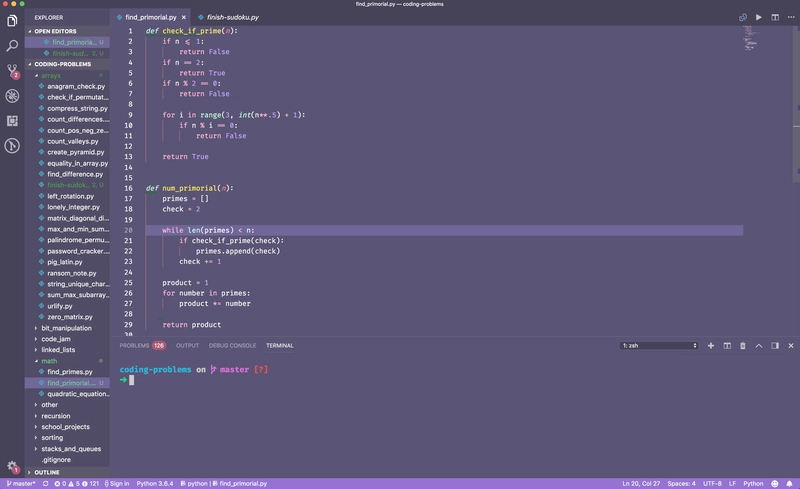The height and width of the screenshot is (489, 800).
Task: Open Source Control view with 2 badge
Action: [12, 70]
